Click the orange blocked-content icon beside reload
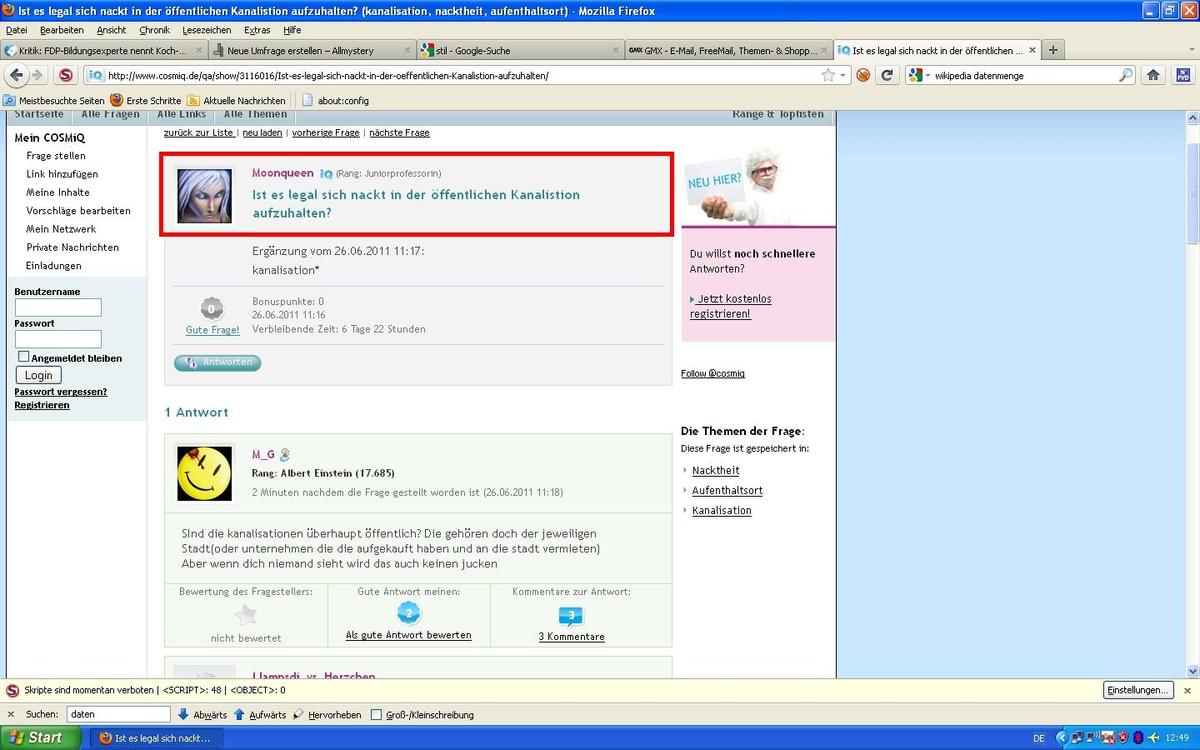Screen dimensions: 1200x750 click(x=863, y=75)
